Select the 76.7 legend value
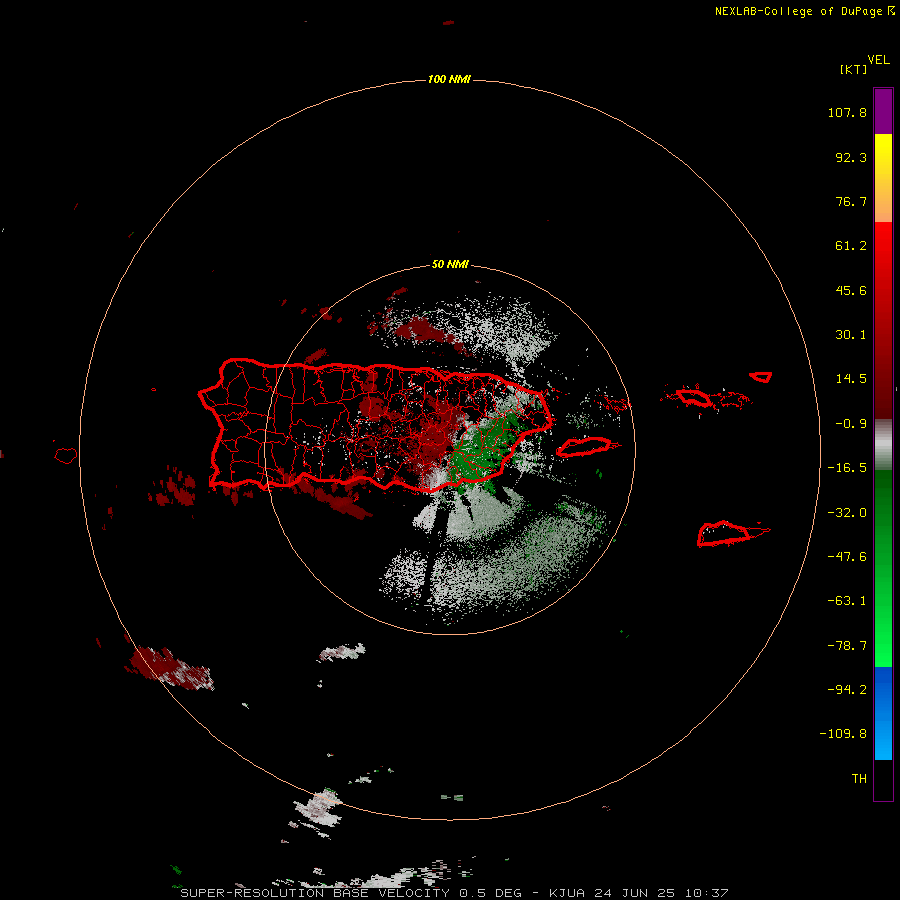The width and height of the screenshot is (900, 900). [851, 201]
